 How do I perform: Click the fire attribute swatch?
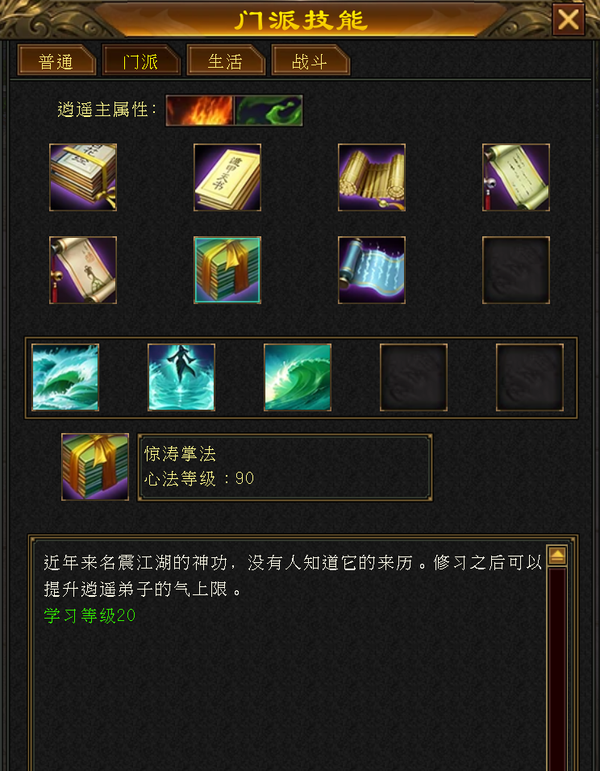coord(200,111)
